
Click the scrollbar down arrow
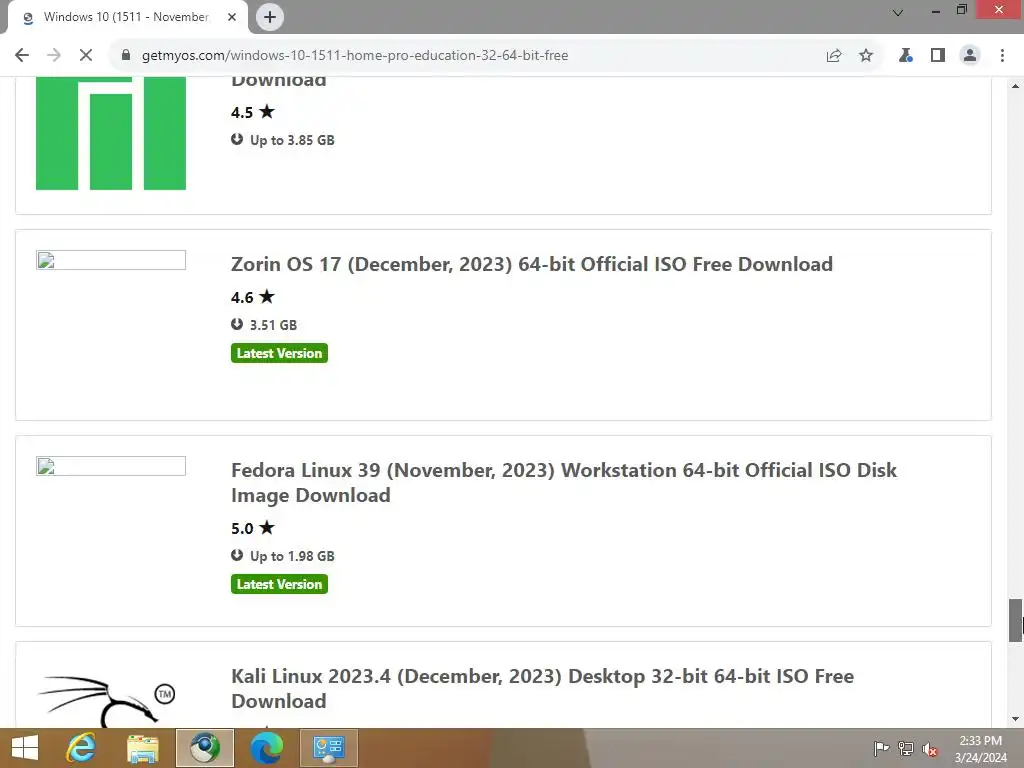tap(1016, 719)
